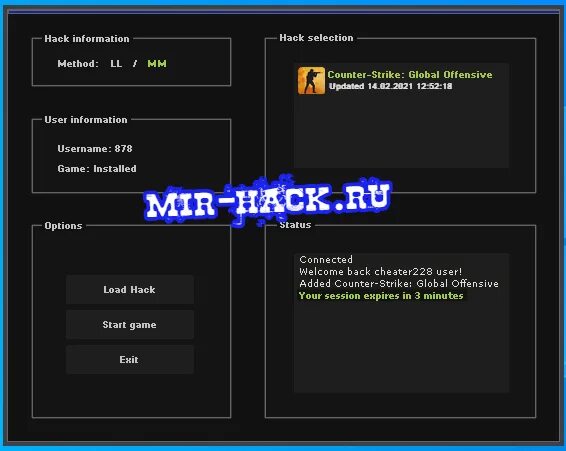Click the Added Counter-Strike: Global Offensive status line
566x451 pixels.
pyautogui.click(x=399, y=283)
